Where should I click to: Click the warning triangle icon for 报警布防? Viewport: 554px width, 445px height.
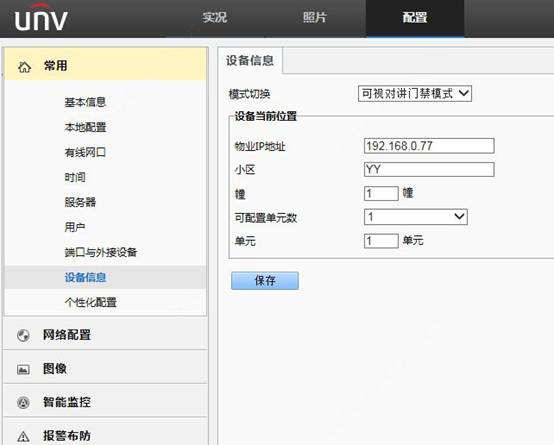(23, 436)
